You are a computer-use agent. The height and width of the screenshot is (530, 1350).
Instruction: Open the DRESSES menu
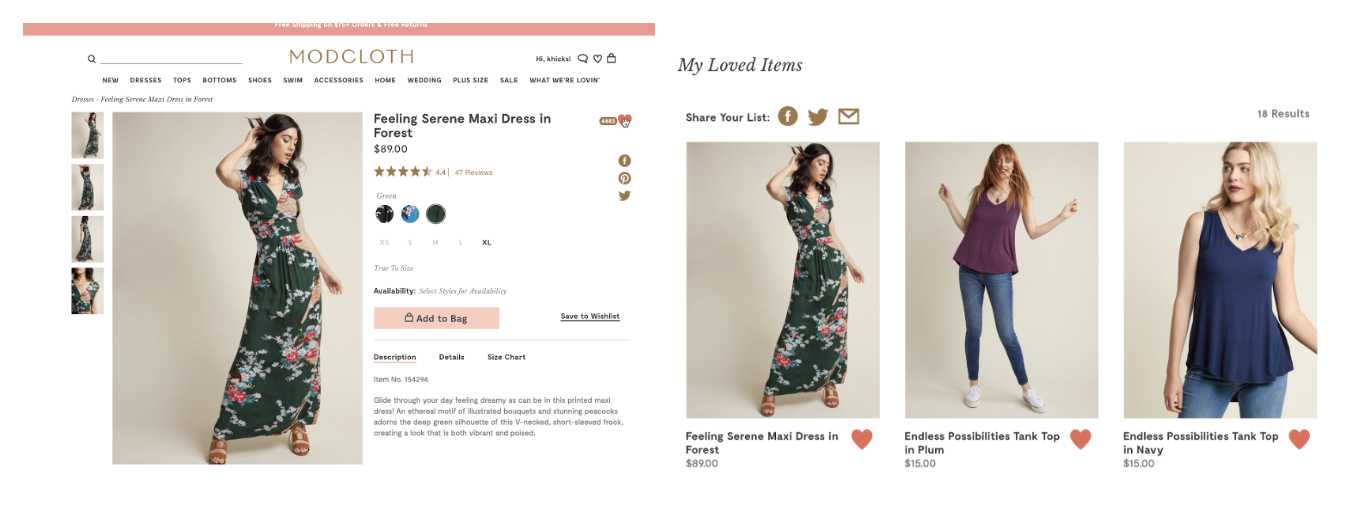(x=145, y=80)
